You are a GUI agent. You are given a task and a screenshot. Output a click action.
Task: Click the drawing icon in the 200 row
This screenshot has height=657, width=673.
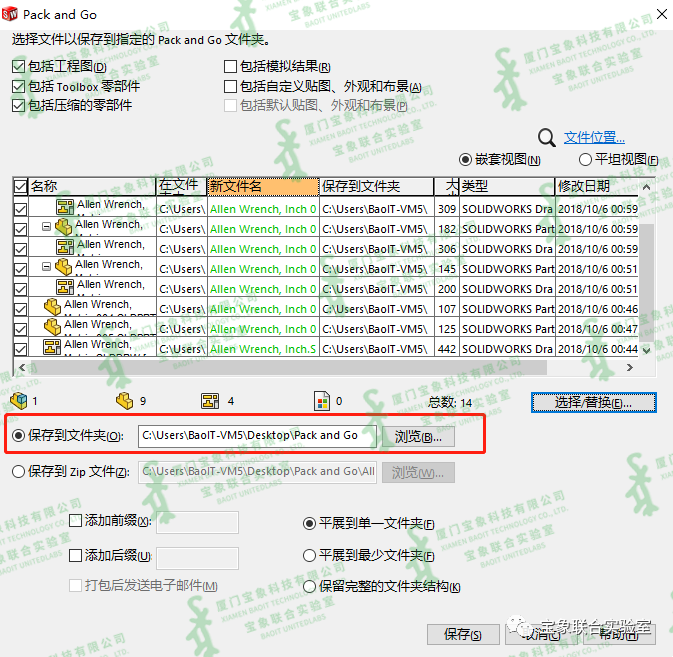[65, 287]
